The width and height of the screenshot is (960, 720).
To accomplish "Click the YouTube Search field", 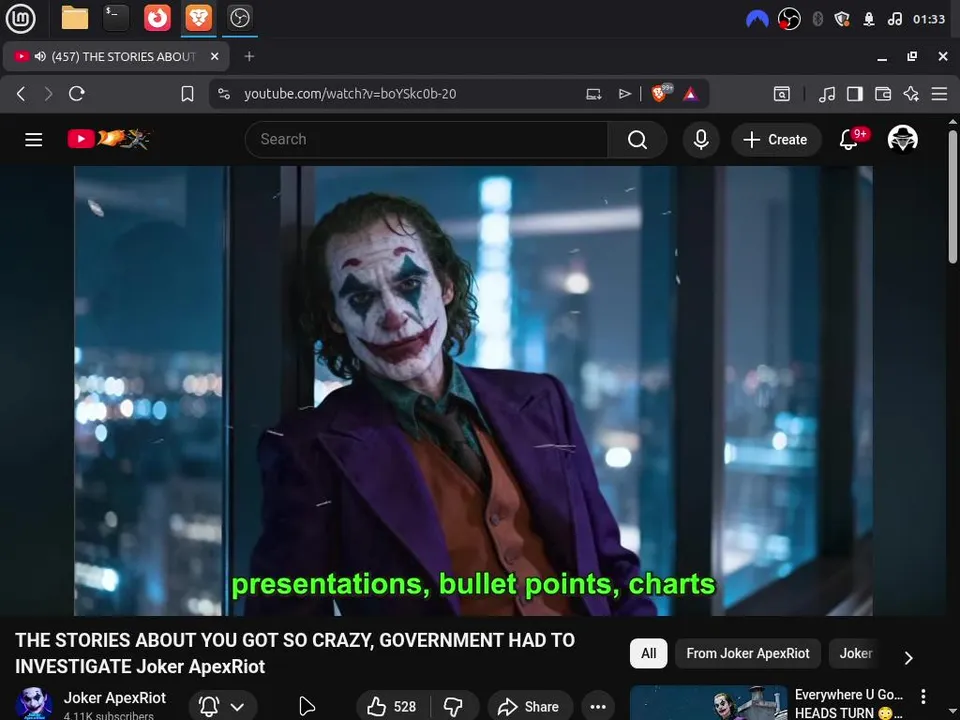I will tap(426, 140).
